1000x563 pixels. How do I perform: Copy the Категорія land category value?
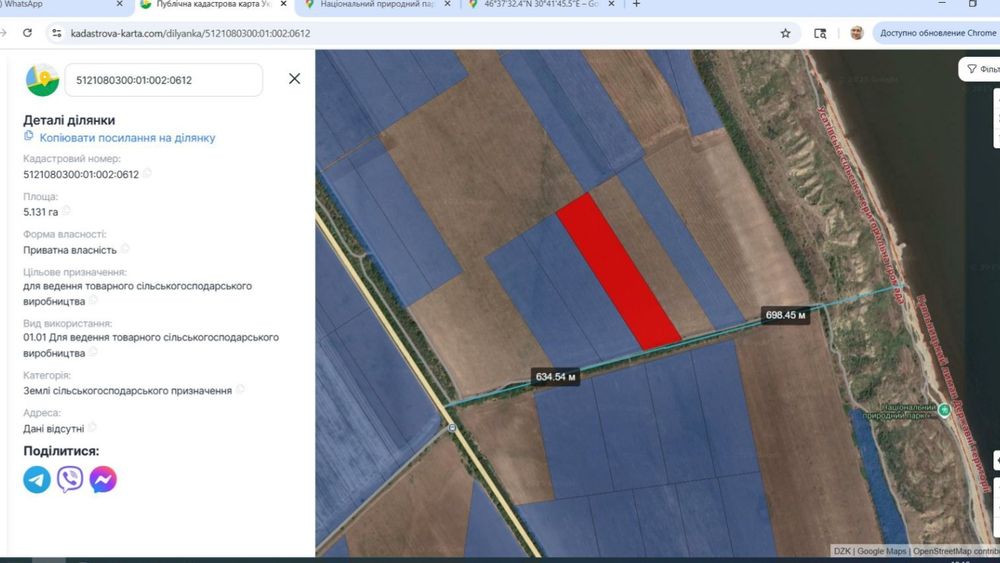pyautogui.click(x=240, y=390)
